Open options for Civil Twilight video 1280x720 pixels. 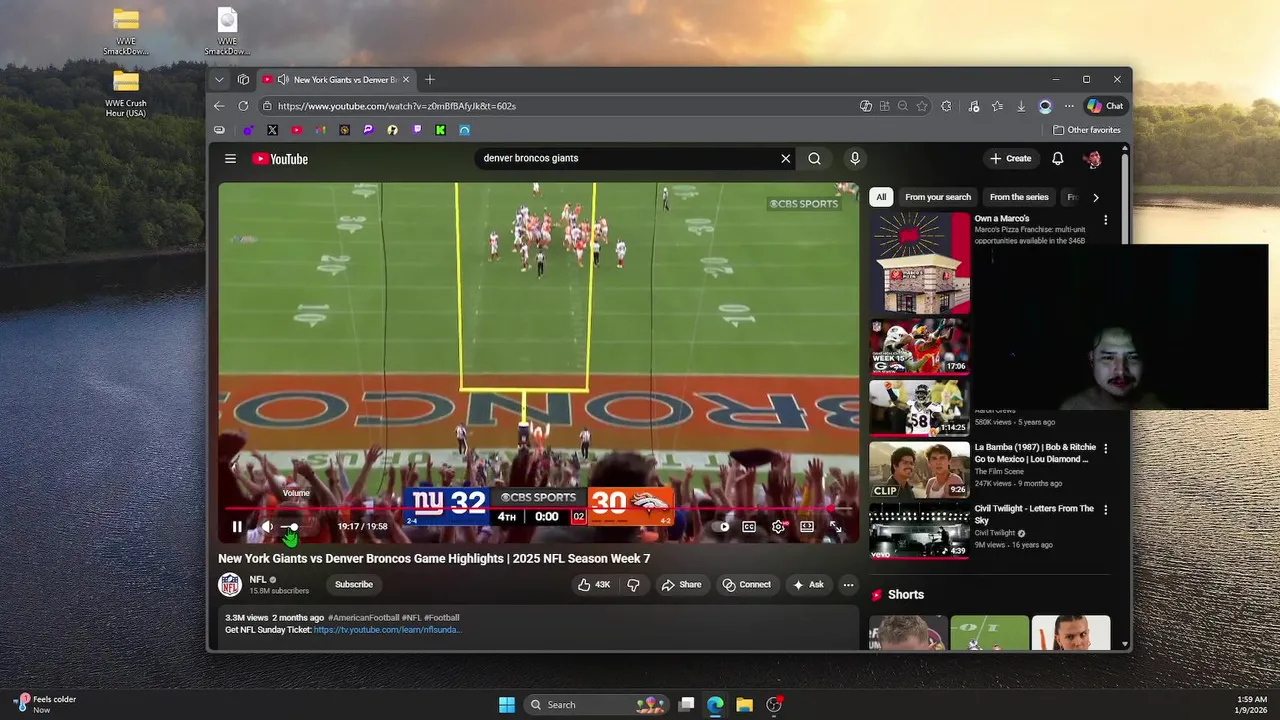click(1105, 510)
